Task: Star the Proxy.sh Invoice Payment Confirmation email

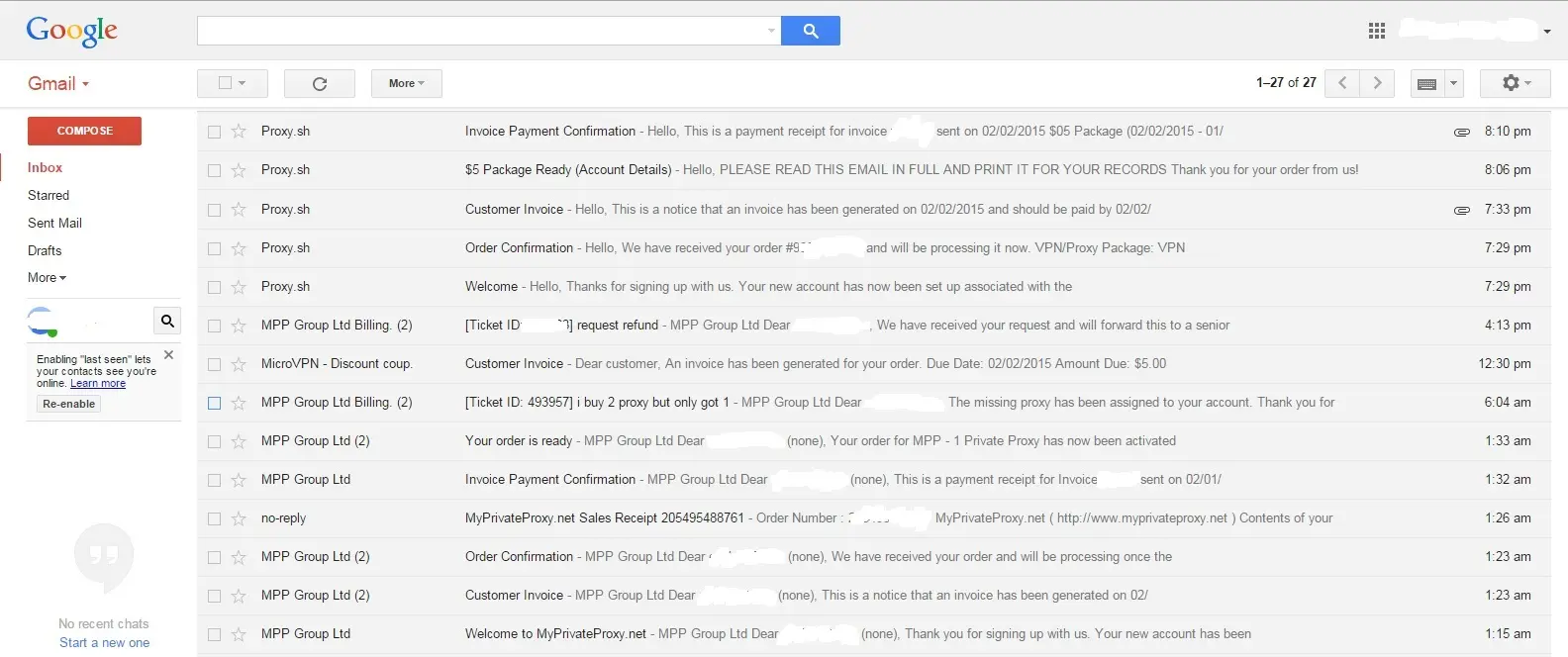Action: [239, 131]
